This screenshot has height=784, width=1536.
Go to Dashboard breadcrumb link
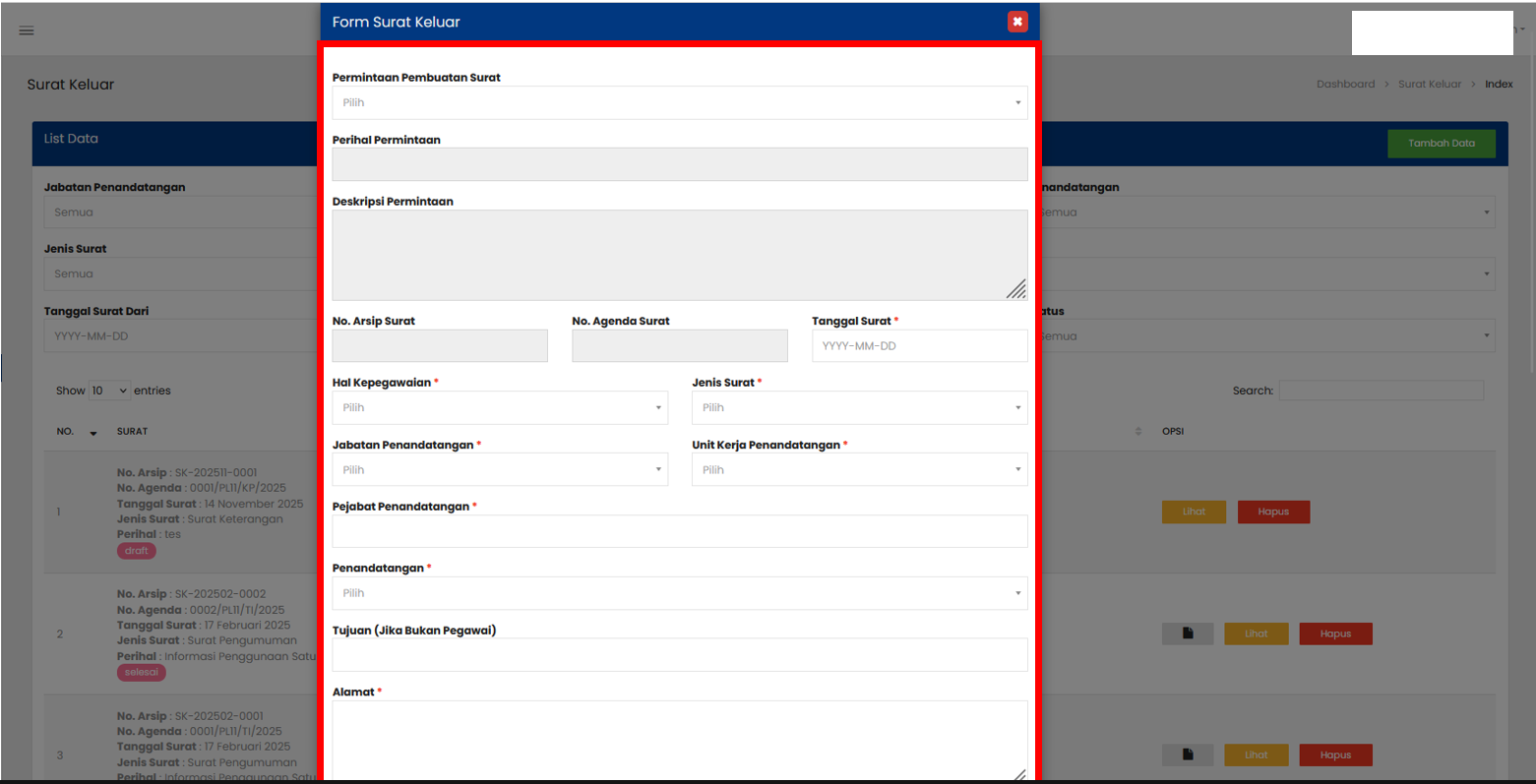1345,85
